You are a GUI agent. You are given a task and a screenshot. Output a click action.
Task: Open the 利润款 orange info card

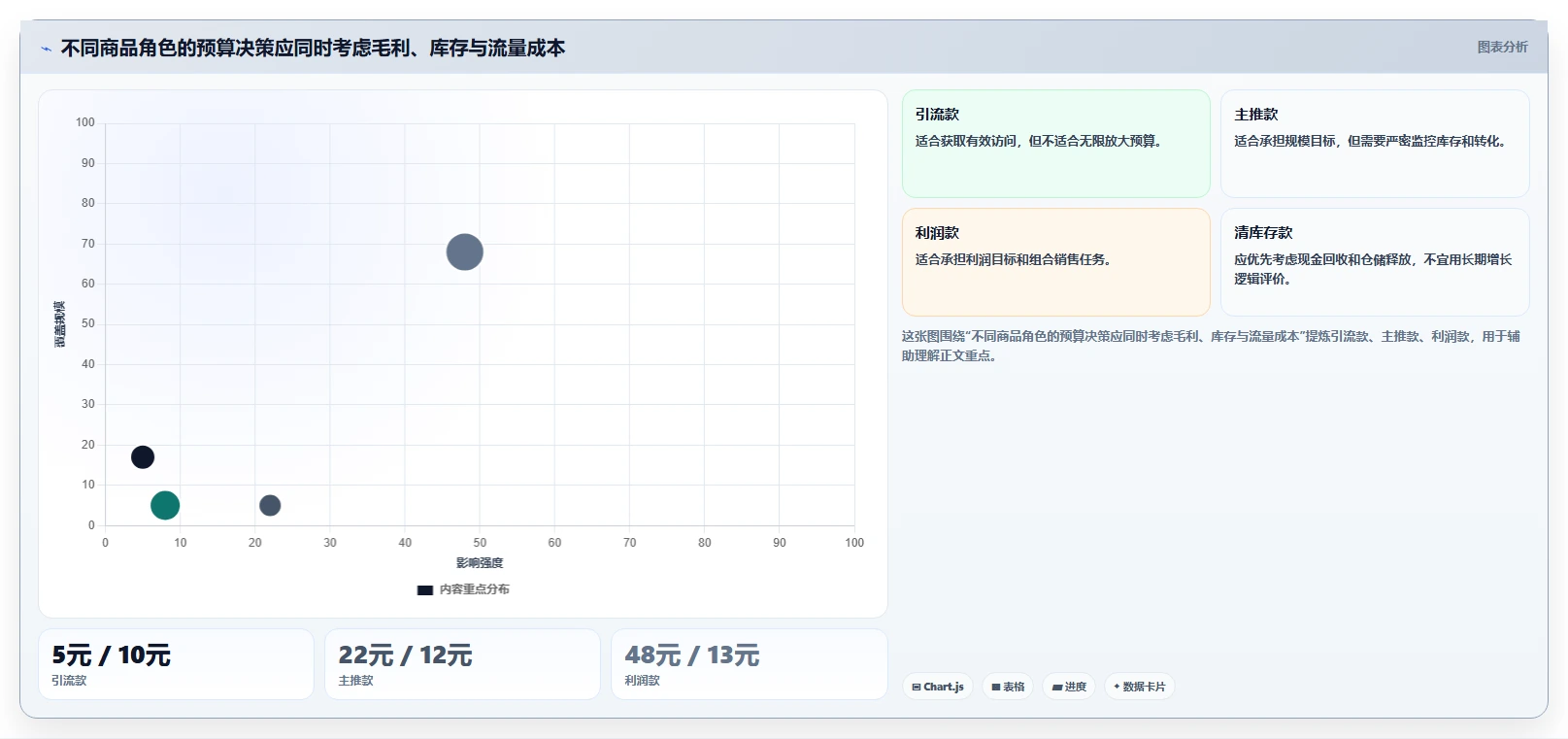(1056, 262)
